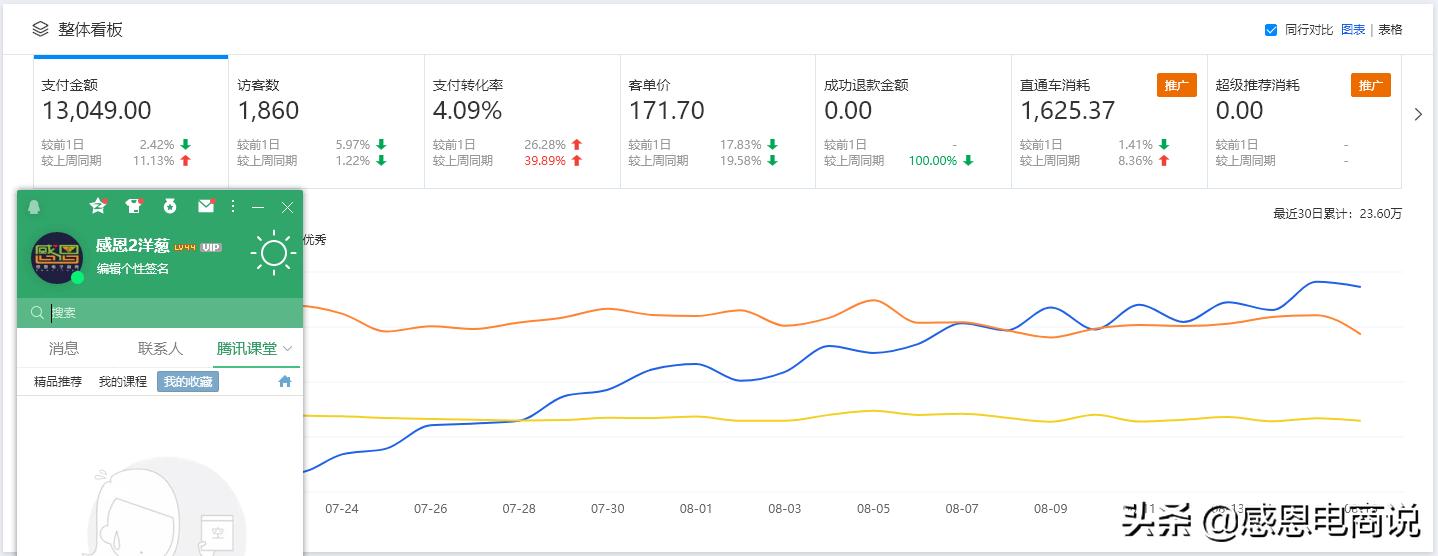Screen dimensions: 1438x556
Task: Open the sunny weather icon
Action: tap(273, 253)
